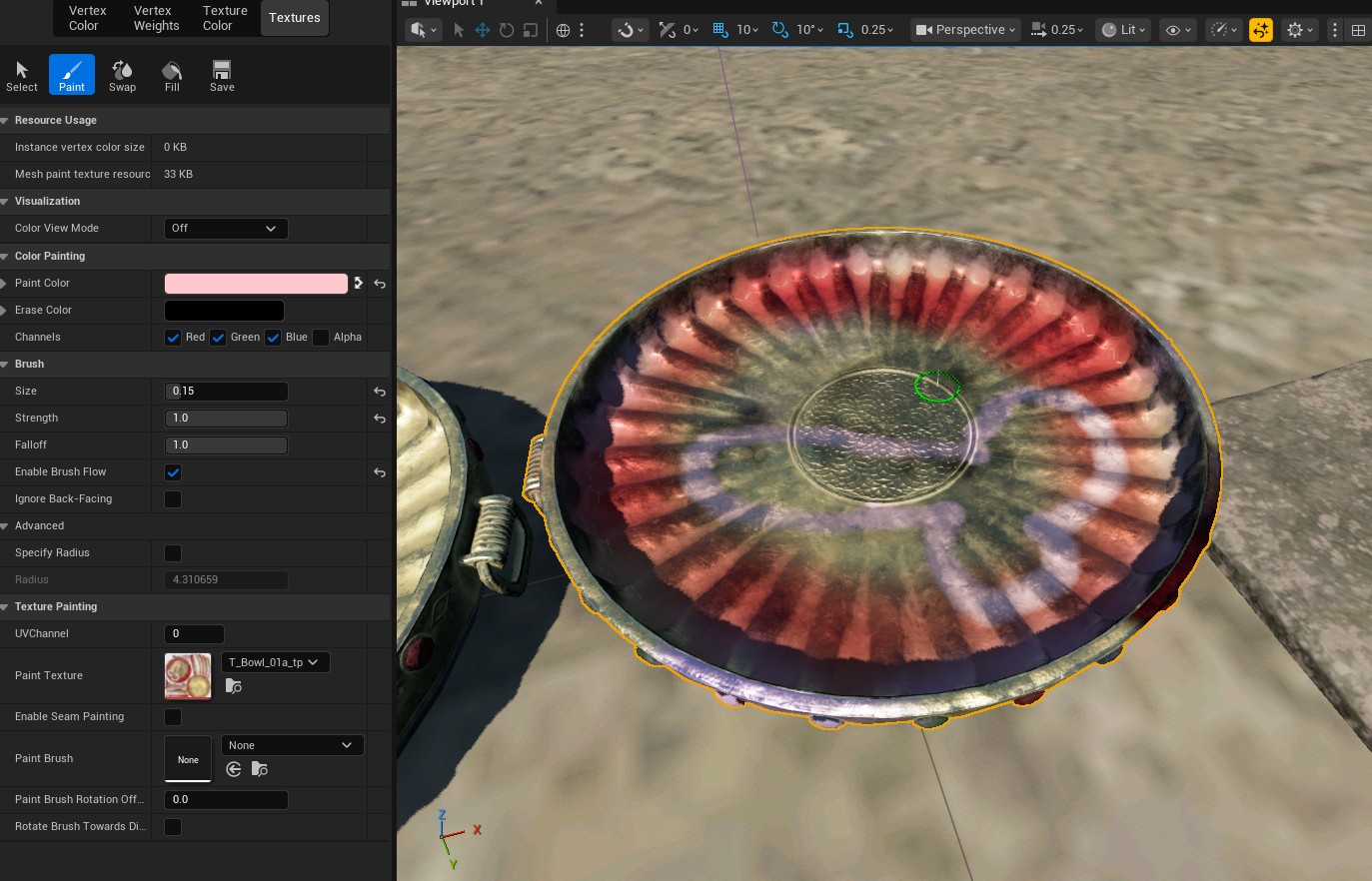Disable Enable Brush Flow checkbox
The image size is (1372, 881).
point(173,472)
